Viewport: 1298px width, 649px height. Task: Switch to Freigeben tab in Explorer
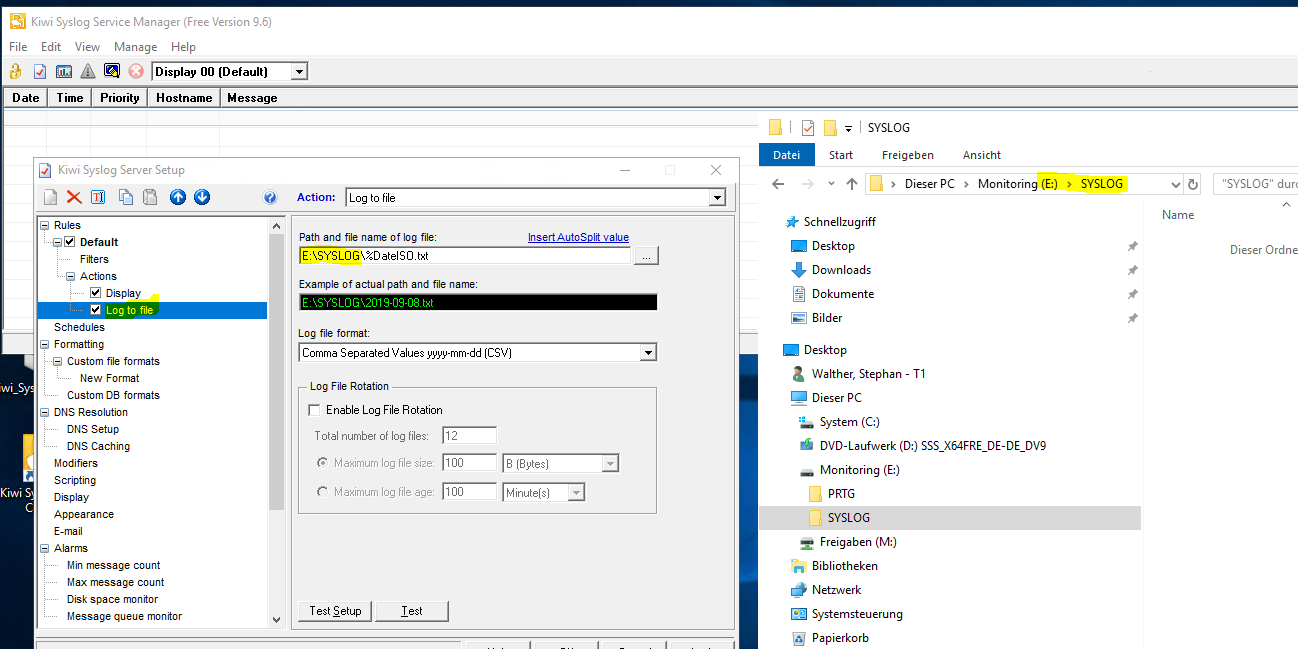pos(908,155)
